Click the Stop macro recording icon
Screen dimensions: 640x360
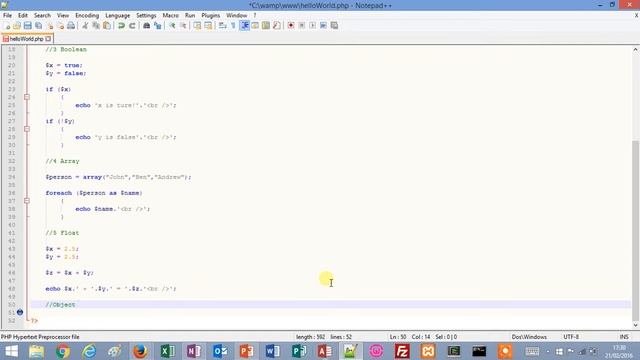click(302, 26)
